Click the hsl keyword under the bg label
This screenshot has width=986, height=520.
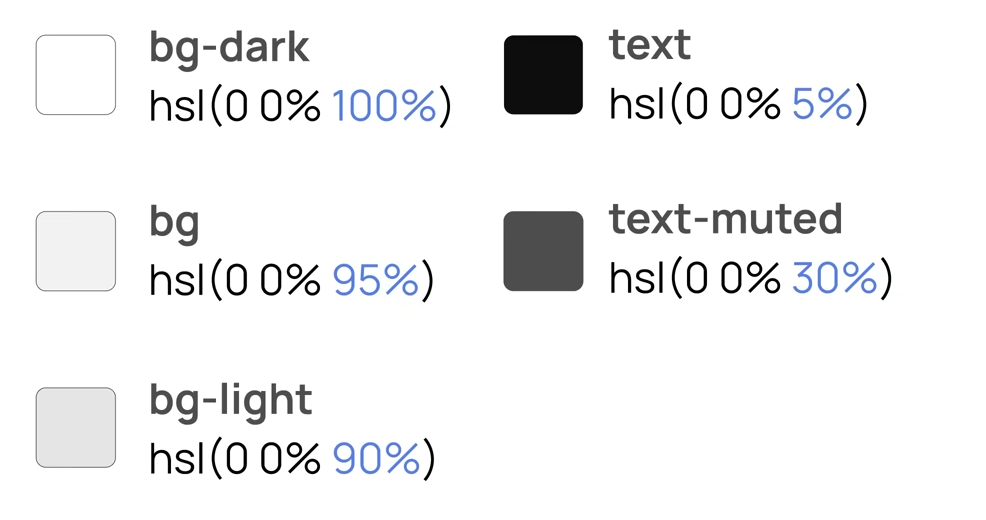[x=178, y=281]
